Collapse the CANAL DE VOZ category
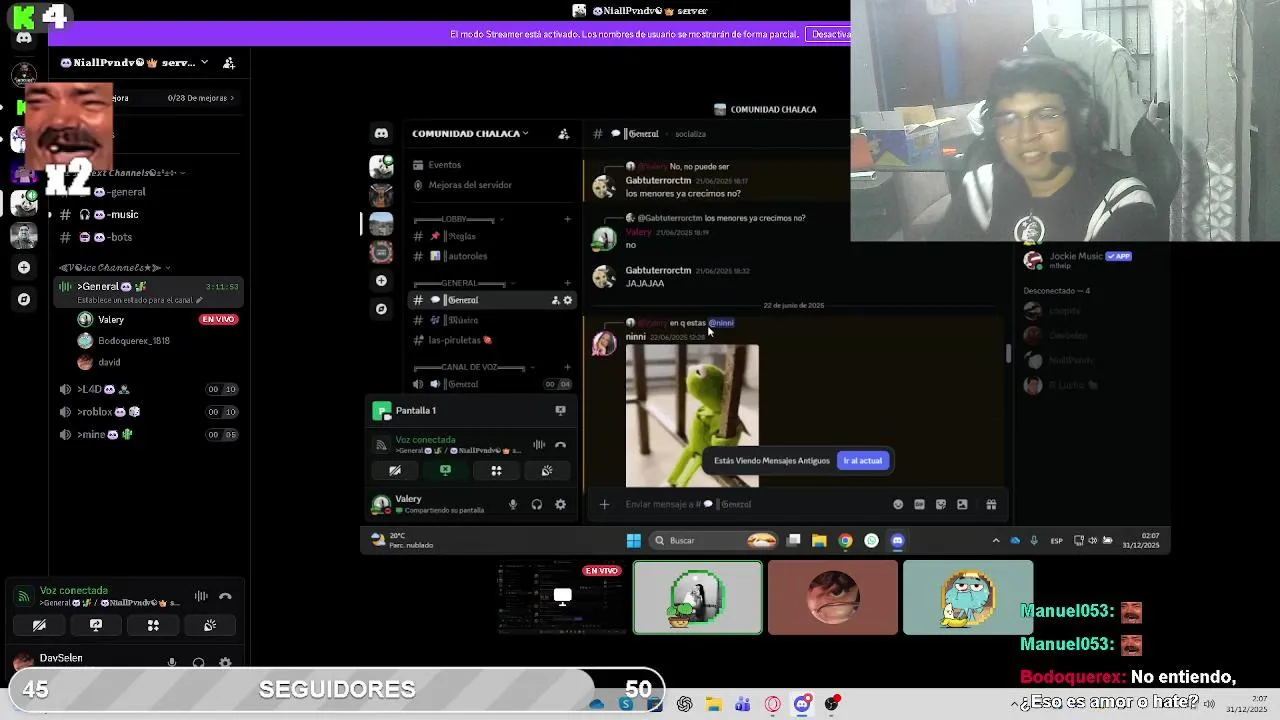1280x720 pixels. [x=472, y=367]
